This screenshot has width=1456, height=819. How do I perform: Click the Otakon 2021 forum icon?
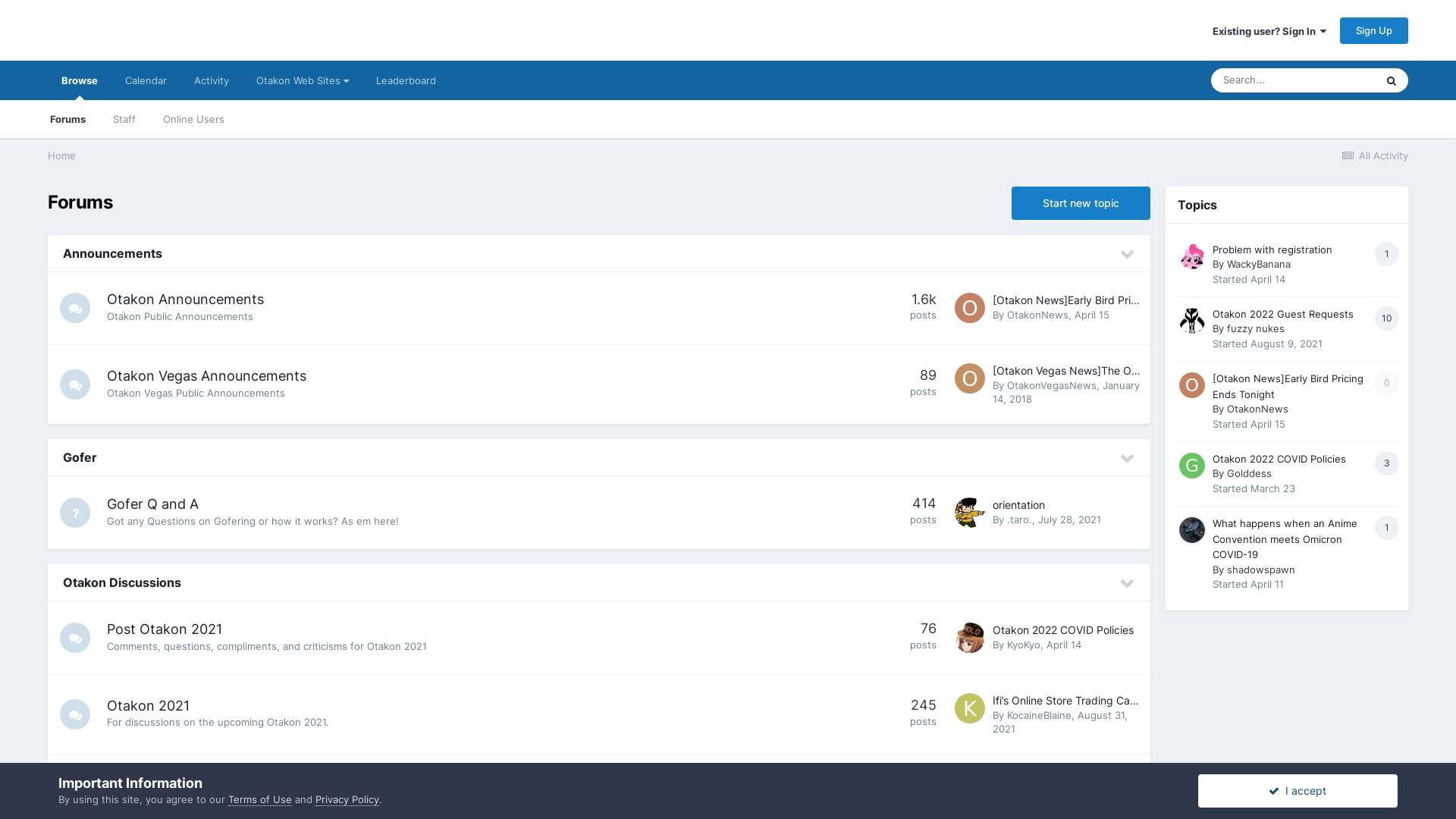coord(75,714)
